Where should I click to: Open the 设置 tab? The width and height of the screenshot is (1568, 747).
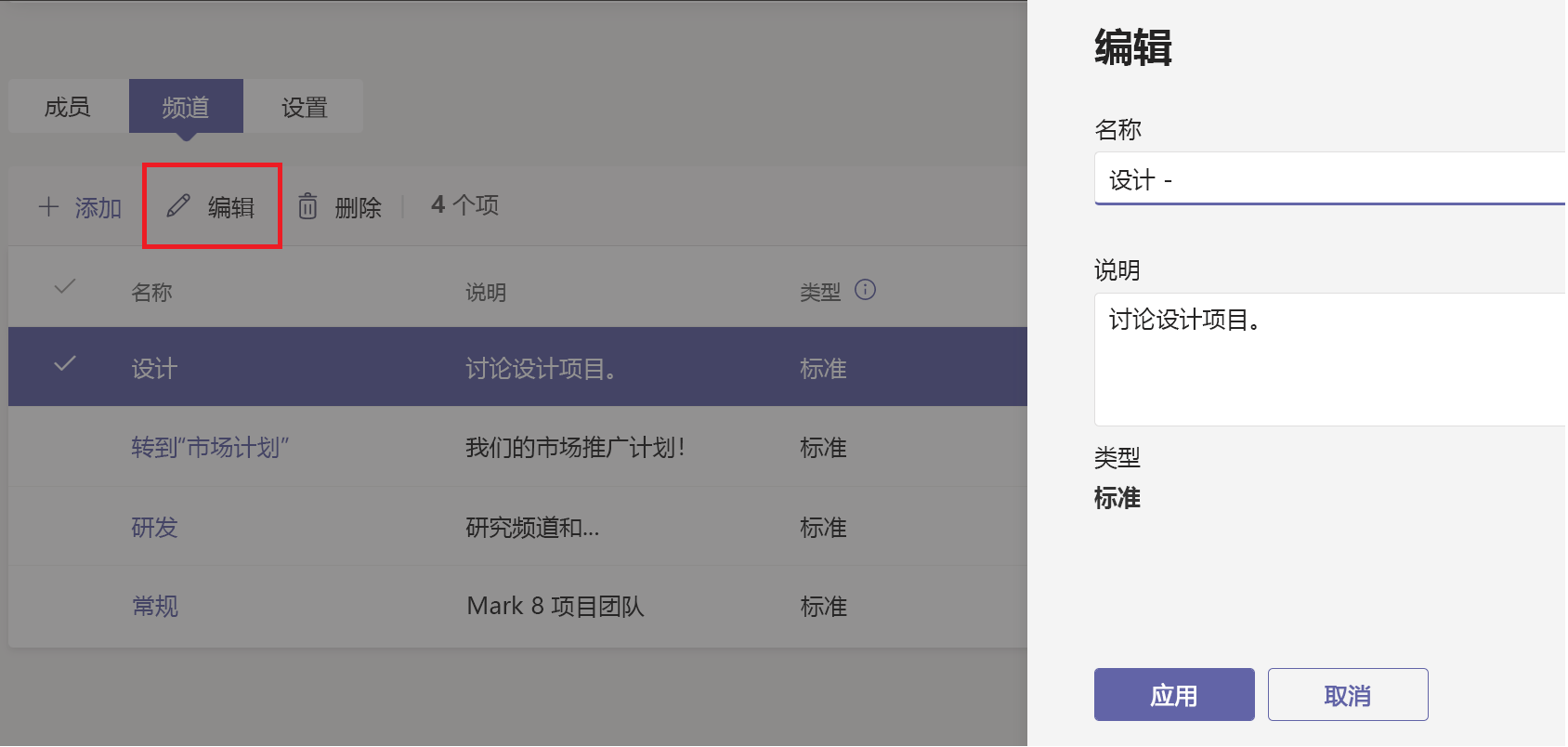click(305, 107)
